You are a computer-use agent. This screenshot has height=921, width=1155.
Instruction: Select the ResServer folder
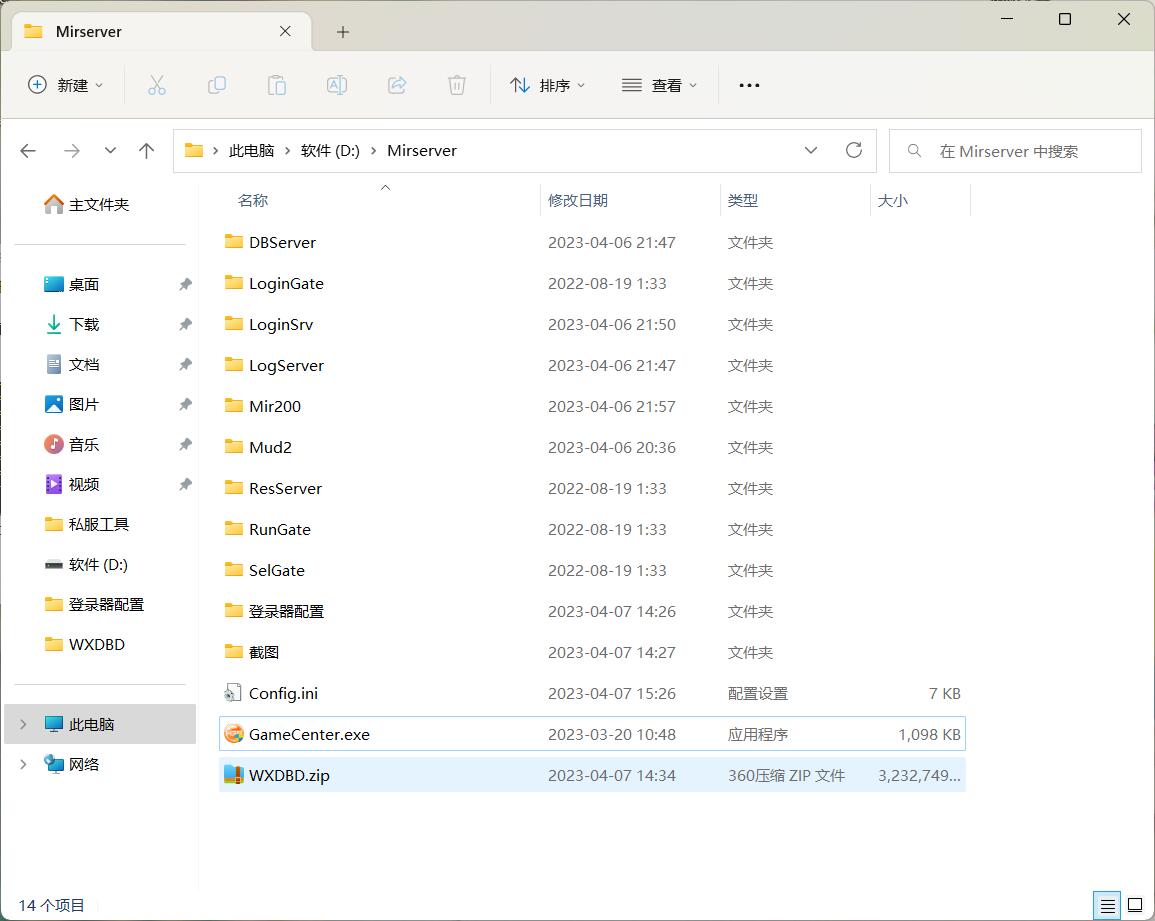tap(591, 488)
